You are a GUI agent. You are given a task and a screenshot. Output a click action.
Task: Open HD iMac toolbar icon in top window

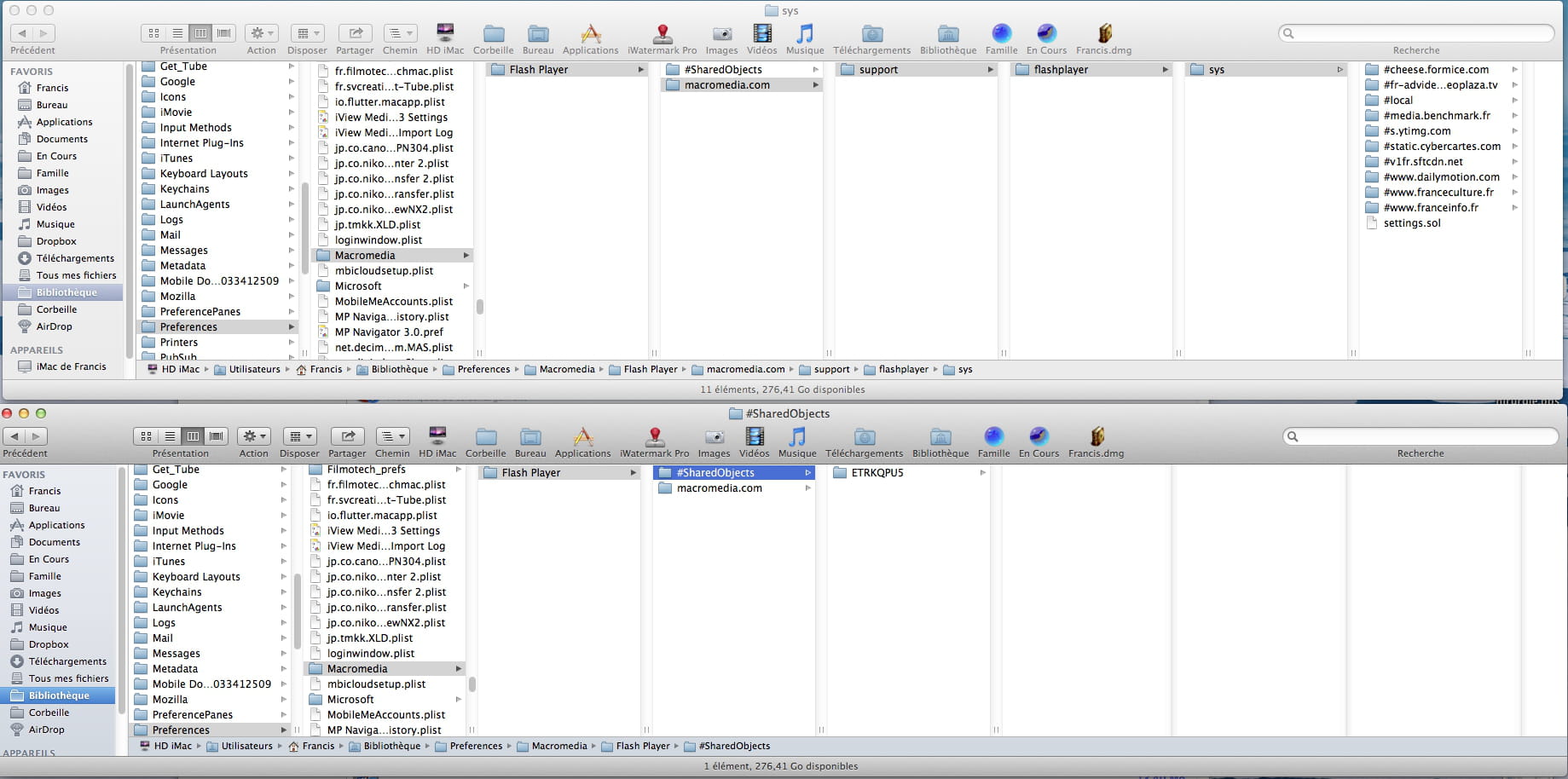(445, 33)
